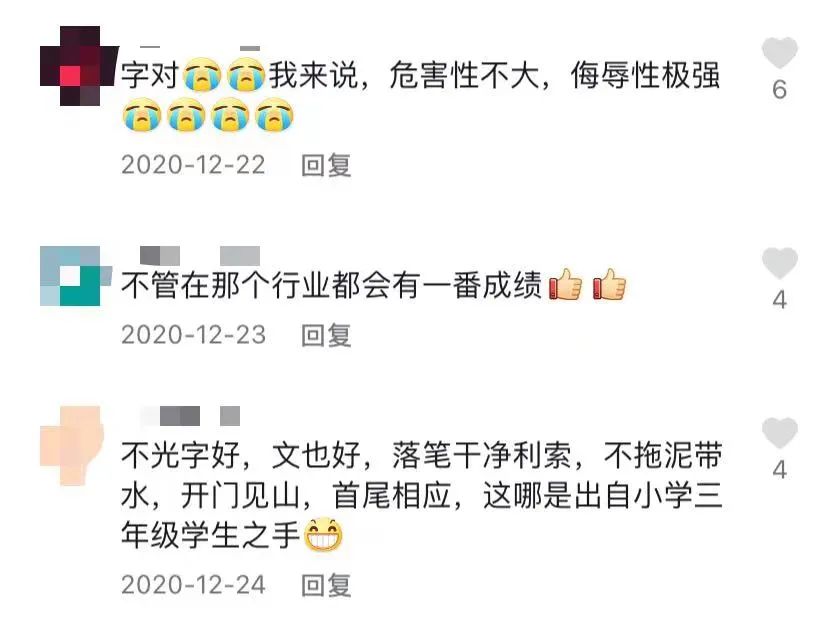The height and width of the screenshot is (626, 828).
Task: Tap the blurred username above 不光字好
Action: point(190,416)
